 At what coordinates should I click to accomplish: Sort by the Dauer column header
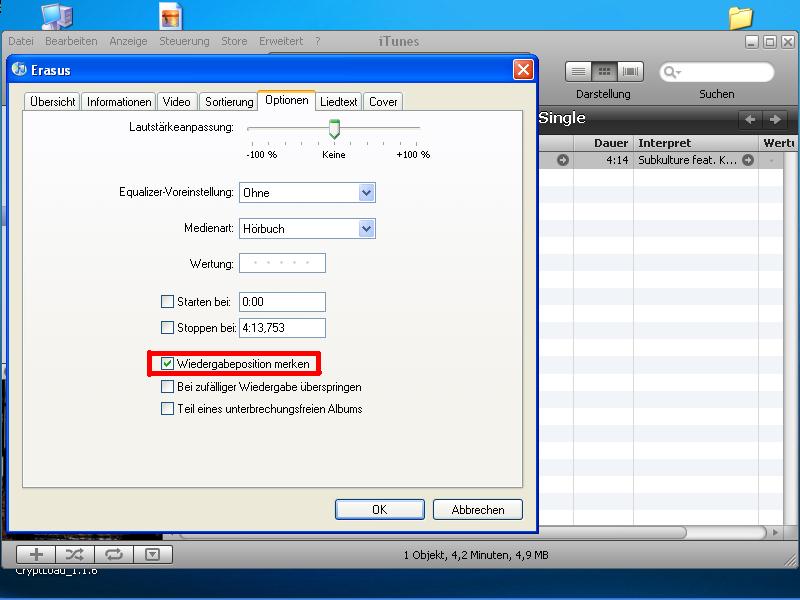point(604,143)
